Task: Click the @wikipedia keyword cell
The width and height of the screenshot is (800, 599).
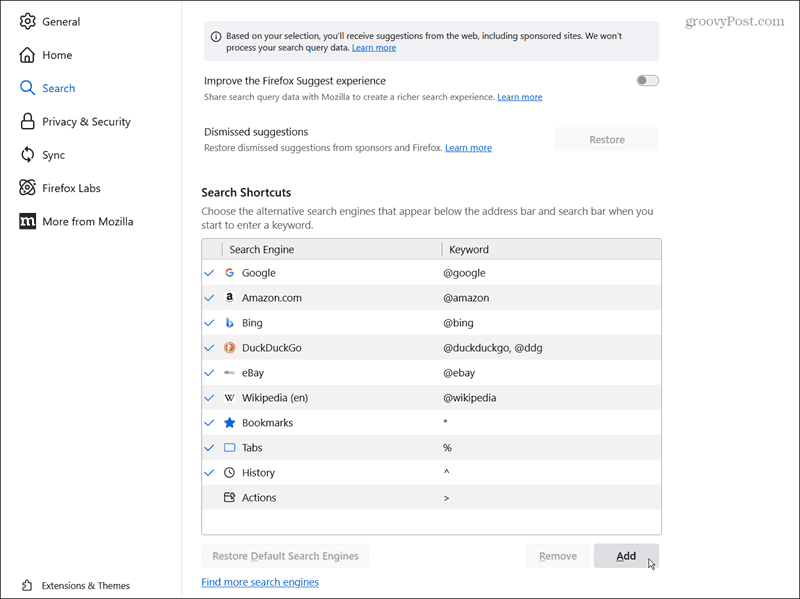Action: pyautogui.click(x=469, y=397)
